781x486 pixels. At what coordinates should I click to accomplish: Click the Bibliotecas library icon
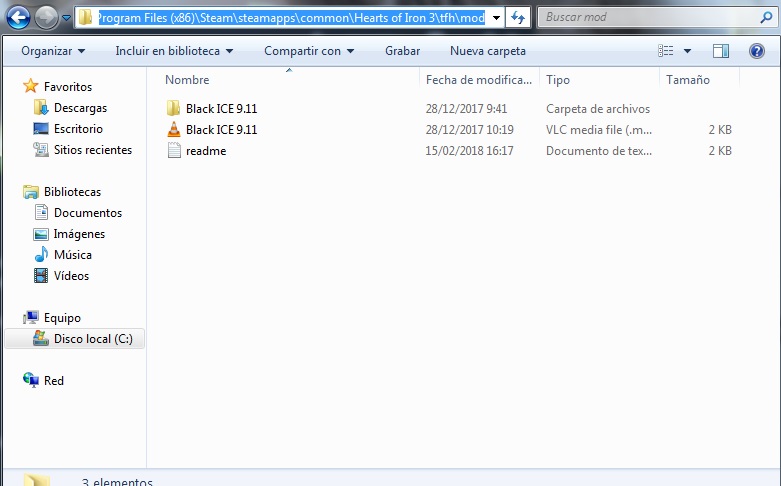pos(30,191)
